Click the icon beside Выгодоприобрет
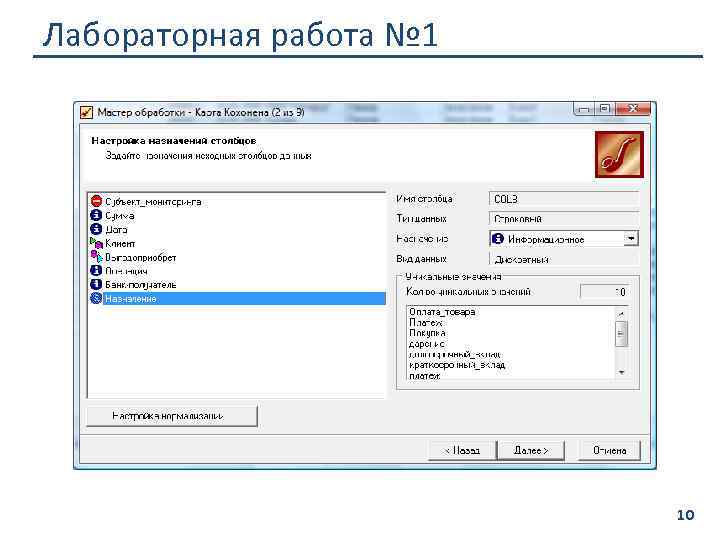The image size is (720, 540). point(96,256)
